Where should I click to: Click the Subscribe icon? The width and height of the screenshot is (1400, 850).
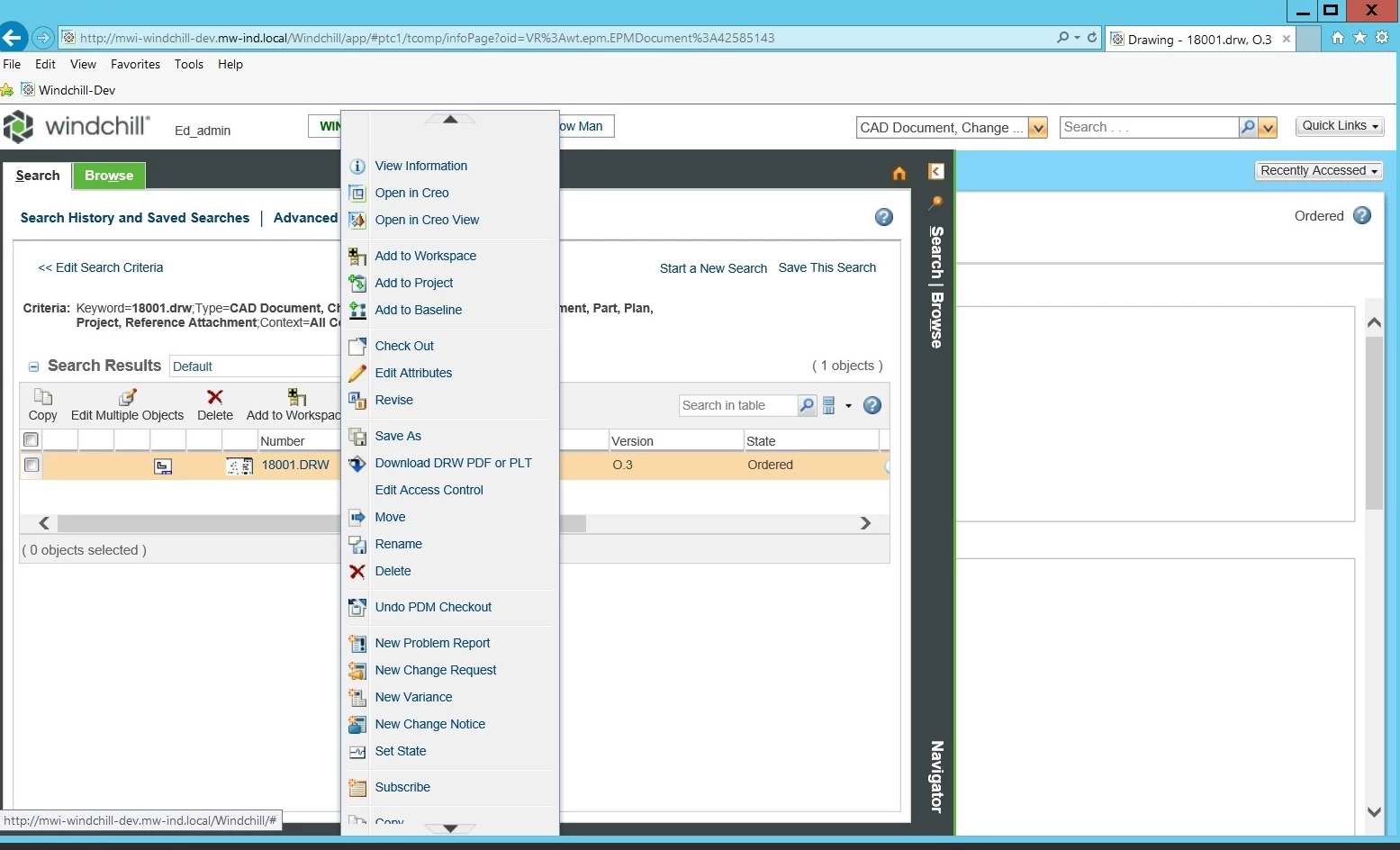tap(357, 788)
